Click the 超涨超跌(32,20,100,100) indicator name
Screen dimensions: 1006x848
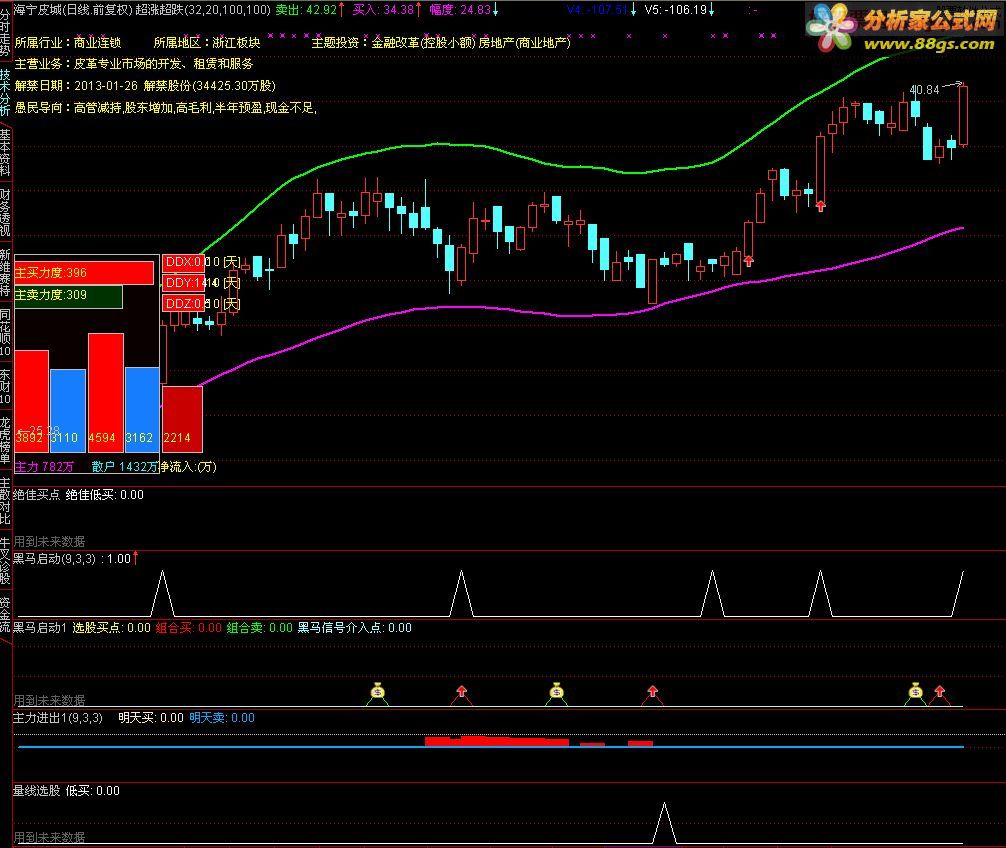tap(203, 10)
